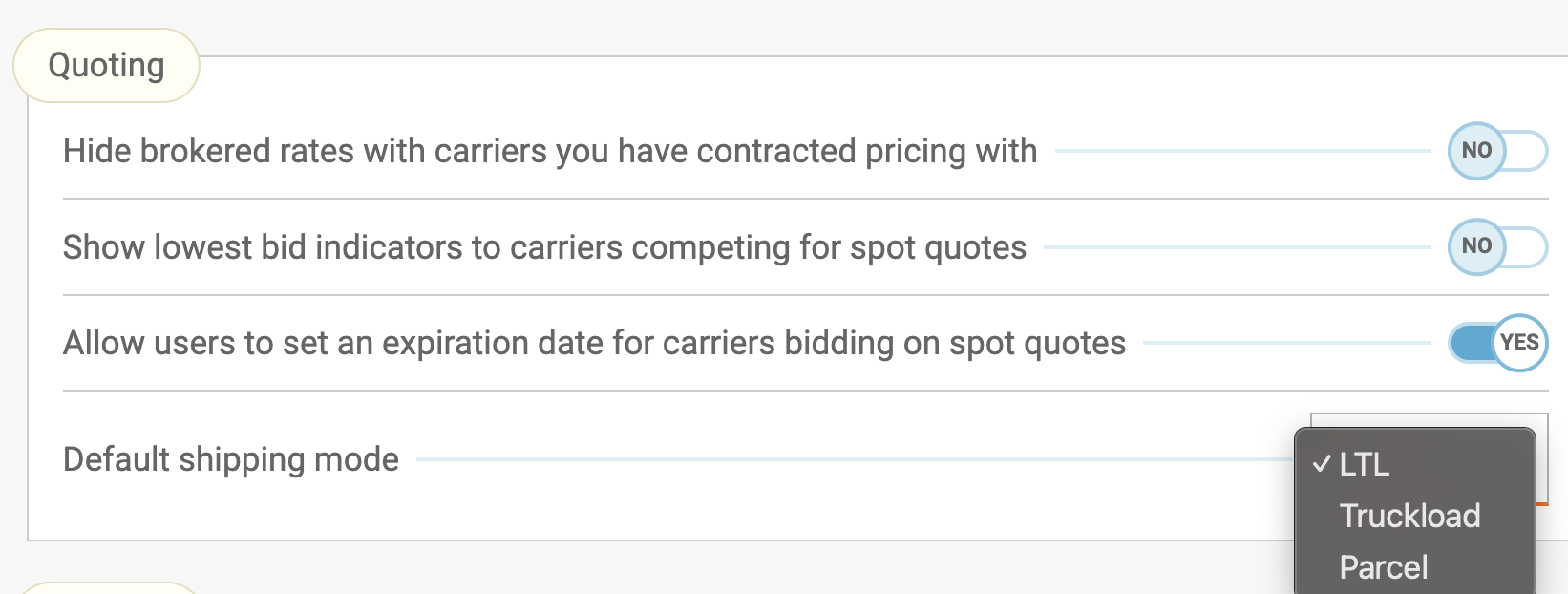Disable expiration date for spot quotes
Image resolution: width=1568 pixels, height=594 pixels.
(1497, 343)
